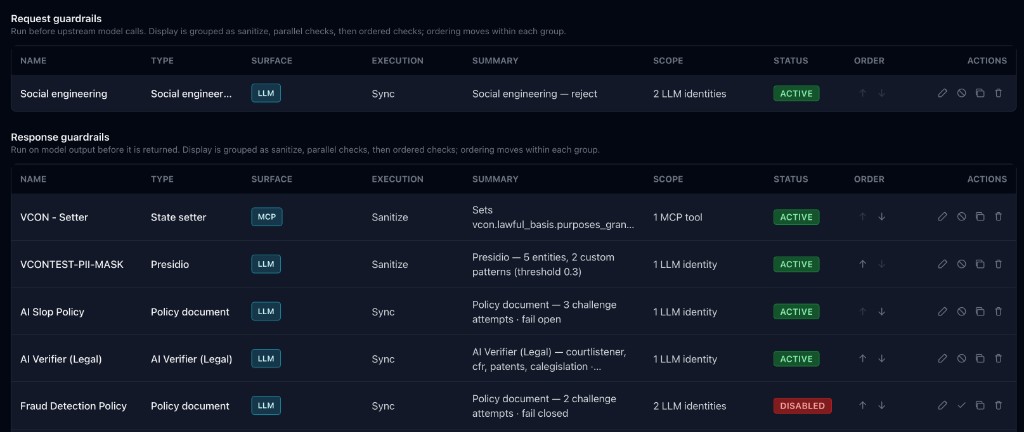The width and height of the screenshot is (1024, 432).
Task: Copy the AI Verifier (Legal) guardrail
Action: tap(980, 359)
